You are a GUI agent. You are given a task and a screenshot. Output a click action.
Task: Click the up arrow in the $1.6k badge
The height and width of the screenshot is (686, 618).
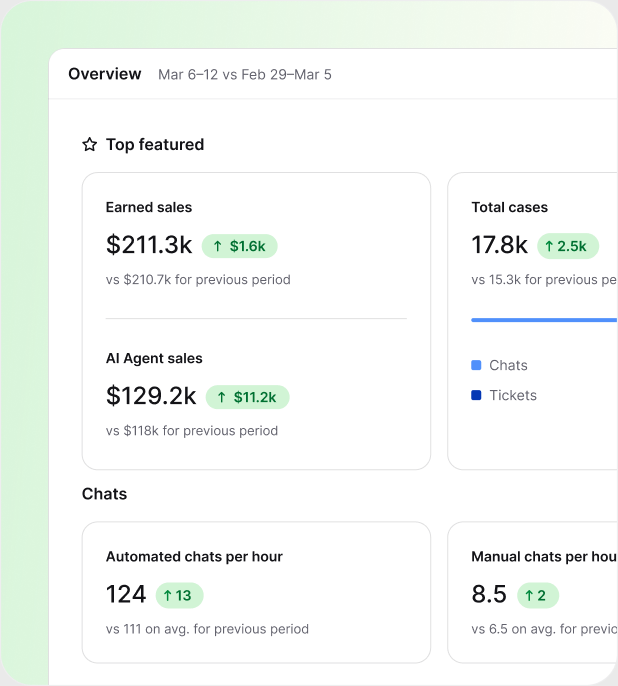[217, 246]
